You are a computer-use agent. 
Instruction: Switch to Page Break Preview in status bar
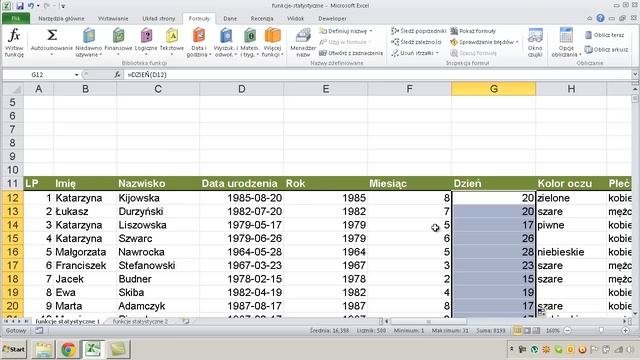(536, 330)
